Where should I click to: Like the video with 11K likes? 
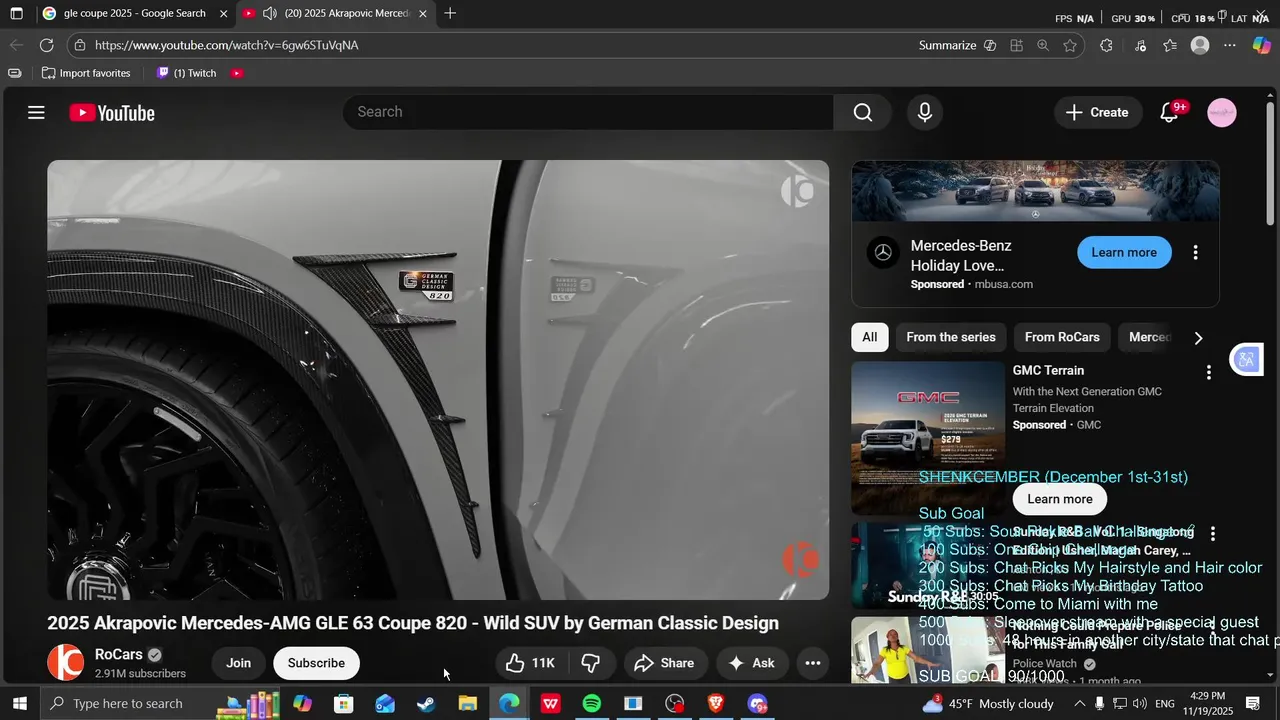(531, 663)
